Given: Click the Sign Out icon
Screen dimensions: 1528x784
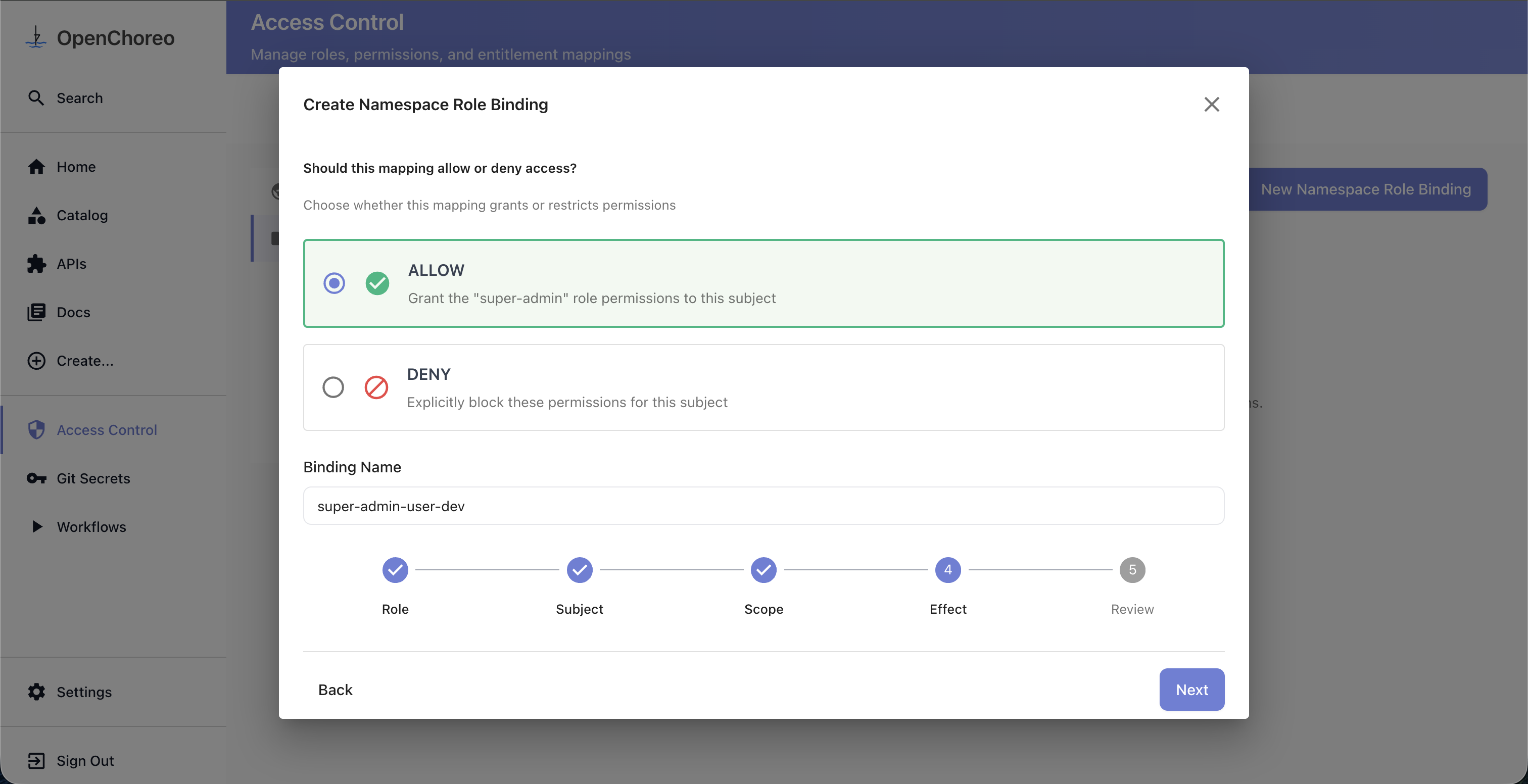Looking at the screenshot, I should (36, 761).
